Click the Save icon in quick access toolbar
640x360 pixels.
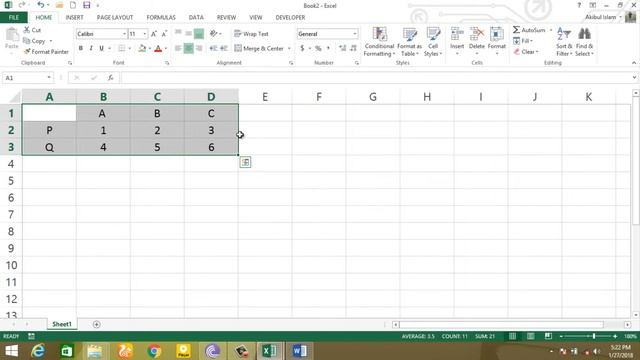coord(87,5)
